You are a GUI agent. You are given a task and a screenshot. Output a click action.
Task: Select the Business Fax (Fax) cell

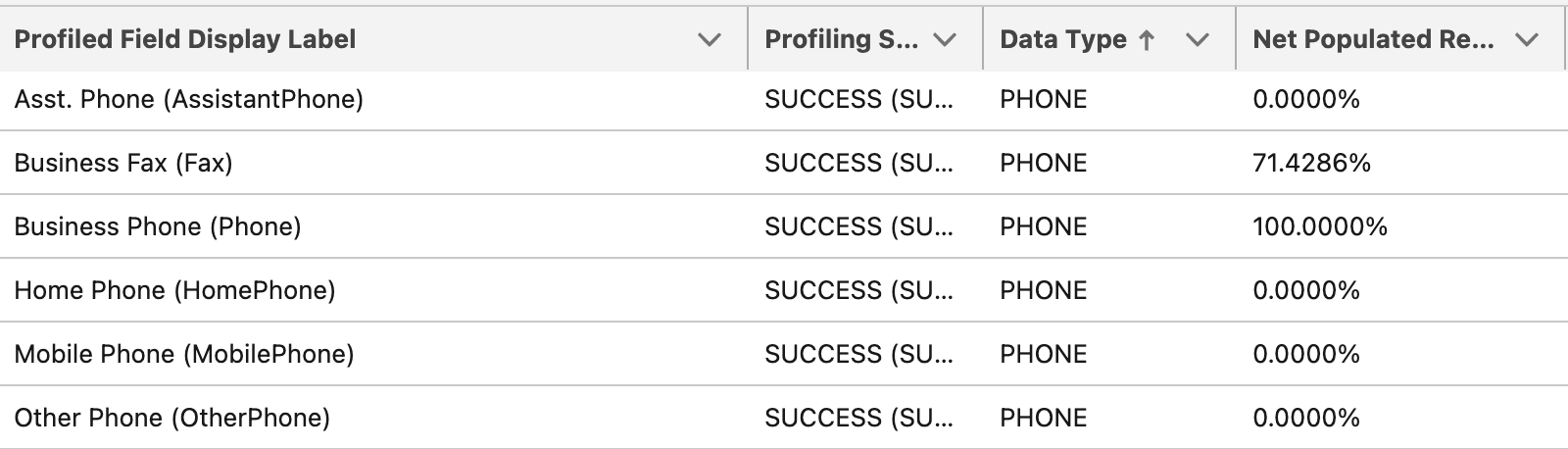coord(123,163)
